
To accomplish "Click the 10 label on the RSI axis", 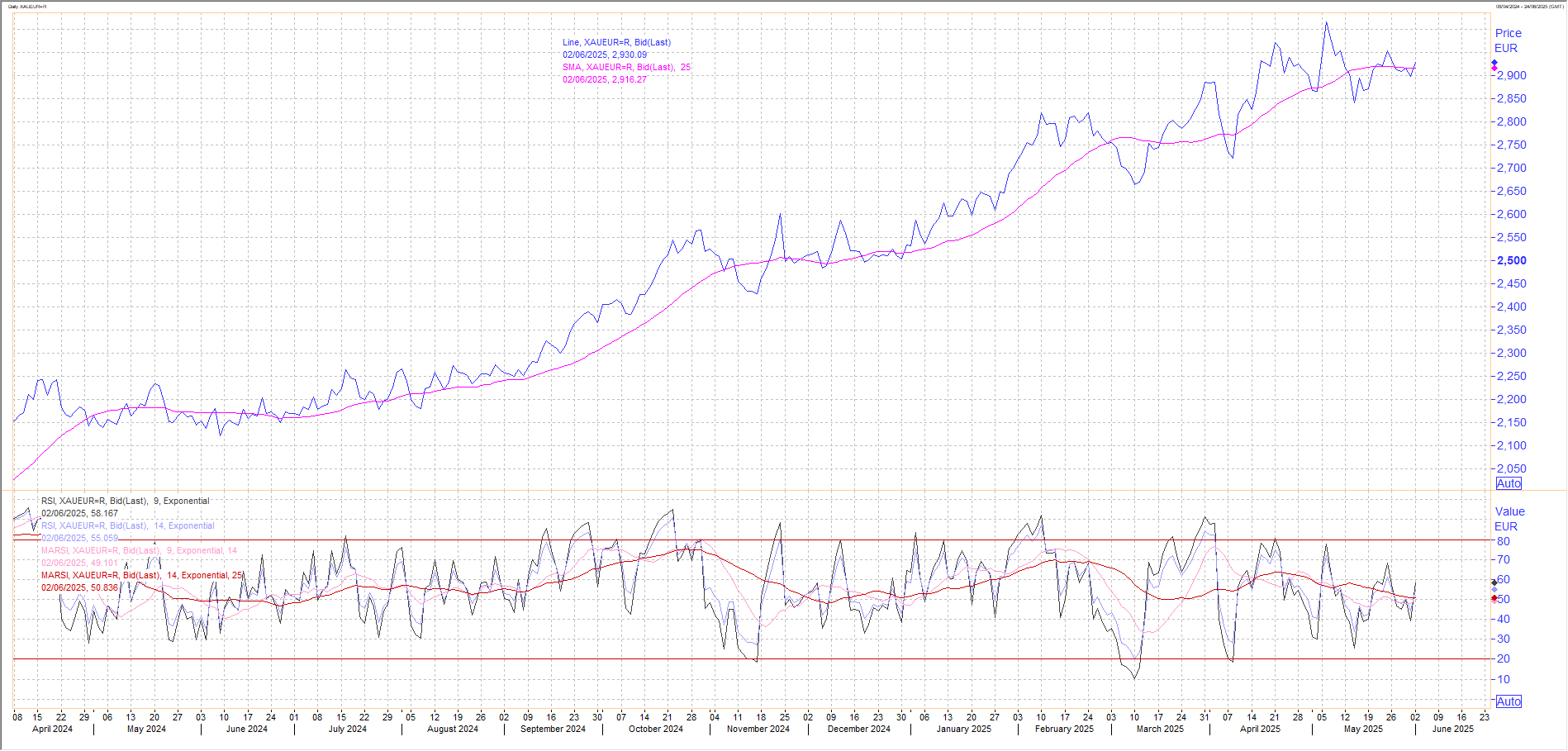I will coord(1504,679).
